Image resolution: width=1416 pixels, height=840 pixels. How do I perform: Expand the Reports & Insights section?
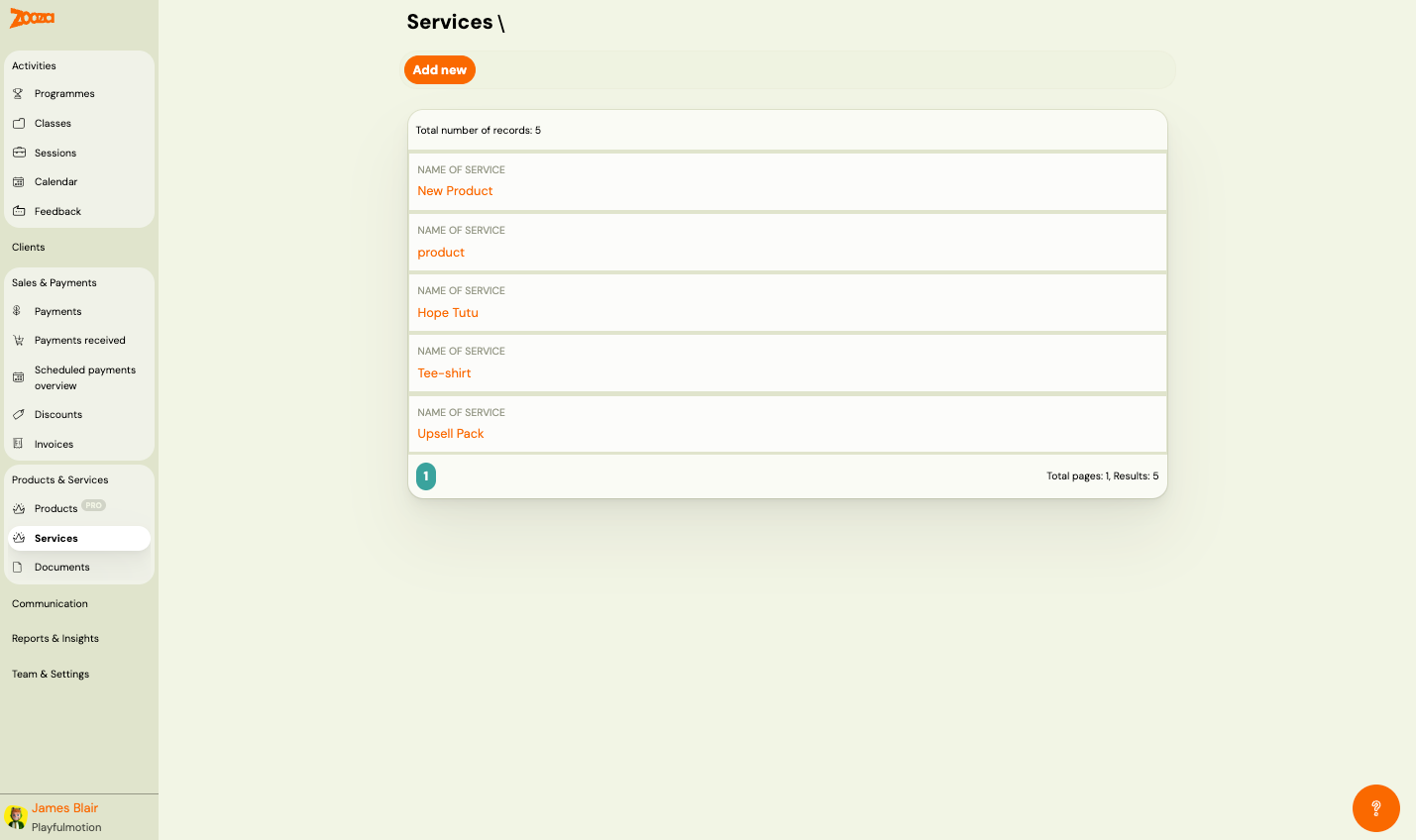point(54,638)
